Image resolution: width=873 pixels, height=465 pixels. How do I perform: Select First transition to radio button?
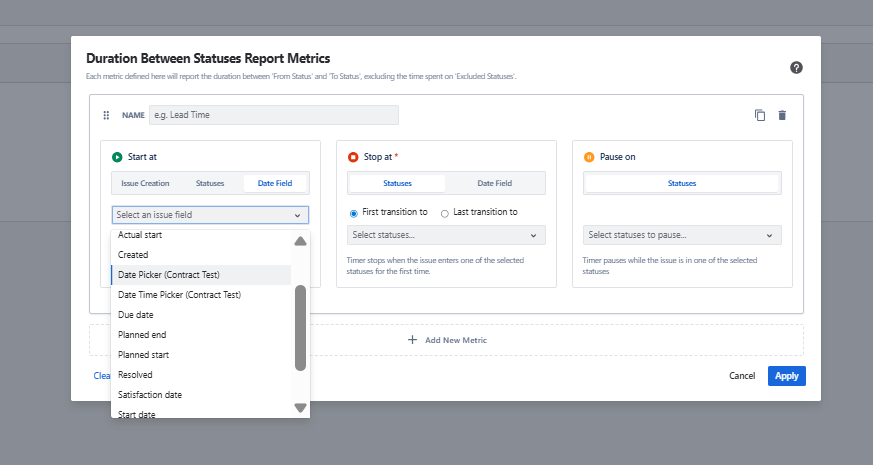pos(353,212)
